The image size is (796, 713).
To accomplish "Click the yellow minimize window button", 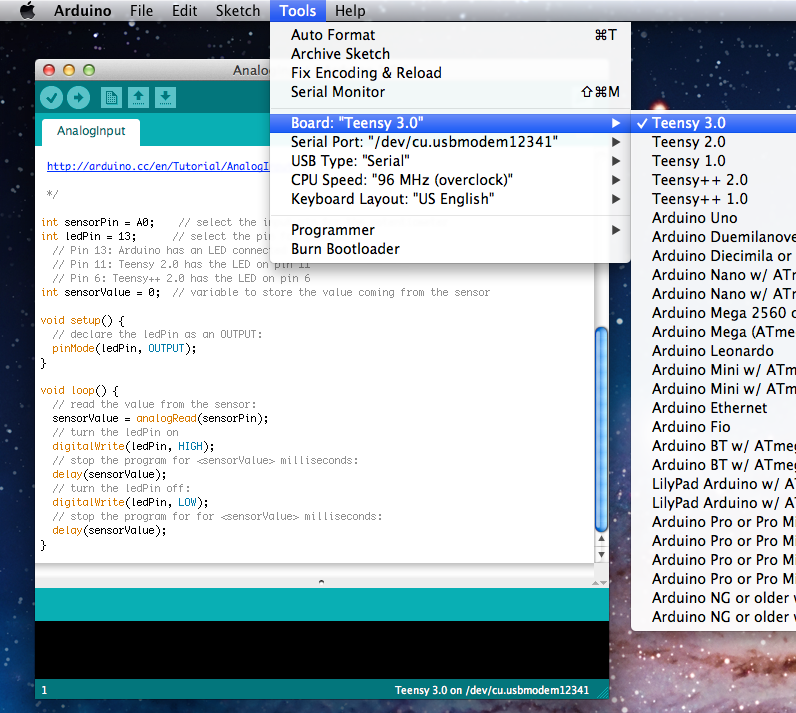I will coord(69,70).
